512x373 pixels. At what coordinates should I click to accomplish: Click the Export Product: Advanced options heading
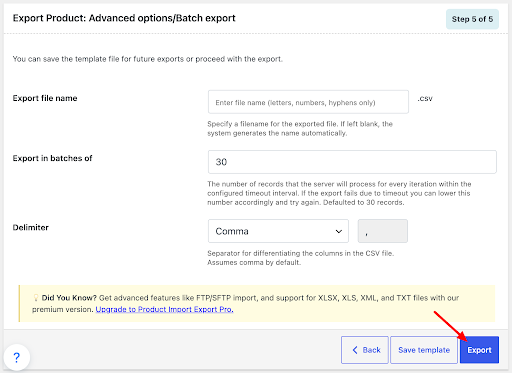pyautogui.click(x=124, y=18)
